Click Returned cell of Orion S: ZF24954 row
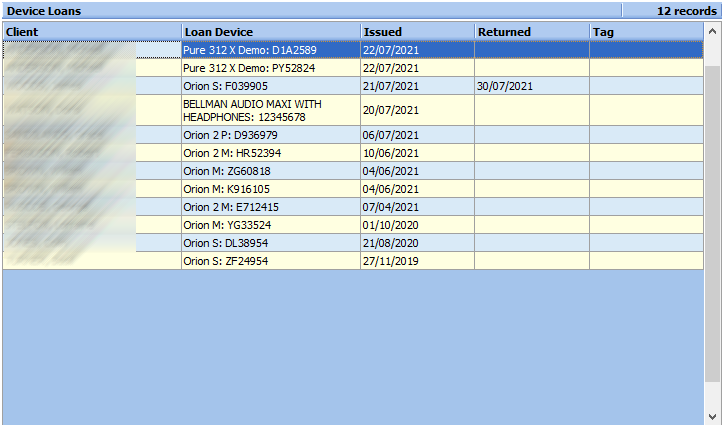This screenshot has width=724, height=427. coord(532,261)
